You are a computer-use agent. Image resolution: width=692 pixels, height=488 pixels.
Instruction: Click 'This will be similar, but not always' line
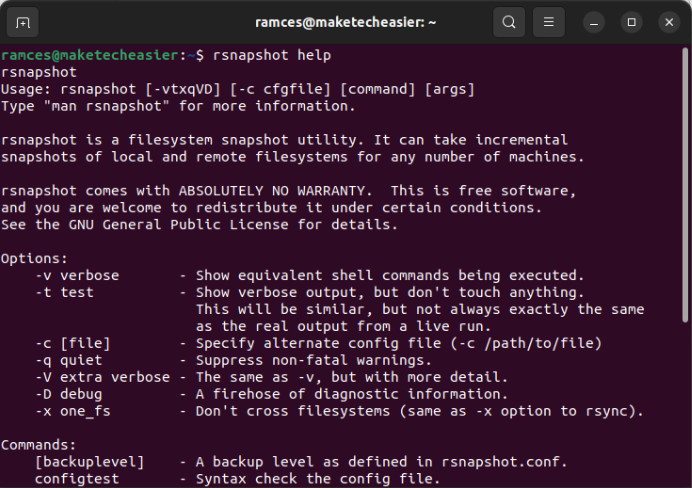tap(420, 309)
